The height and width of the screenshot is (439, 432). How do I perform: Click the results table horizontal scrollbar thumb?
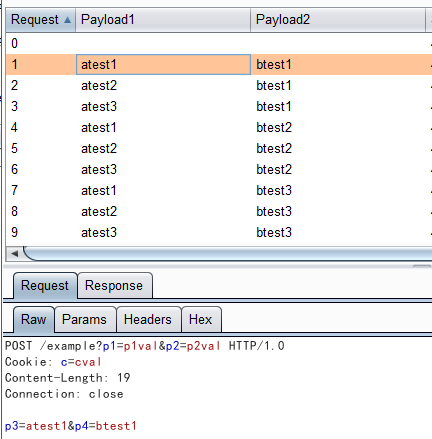[x=228, y=254]
